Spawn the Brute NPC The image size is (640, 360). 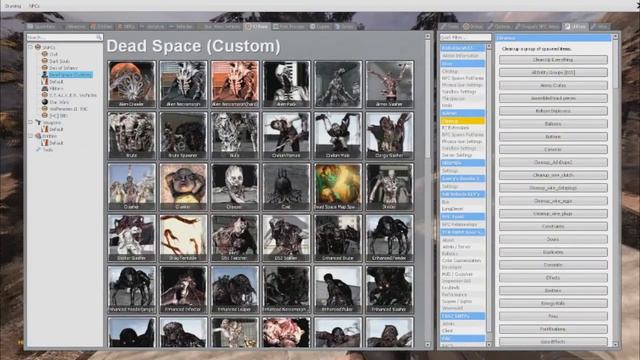click(132, 136)
